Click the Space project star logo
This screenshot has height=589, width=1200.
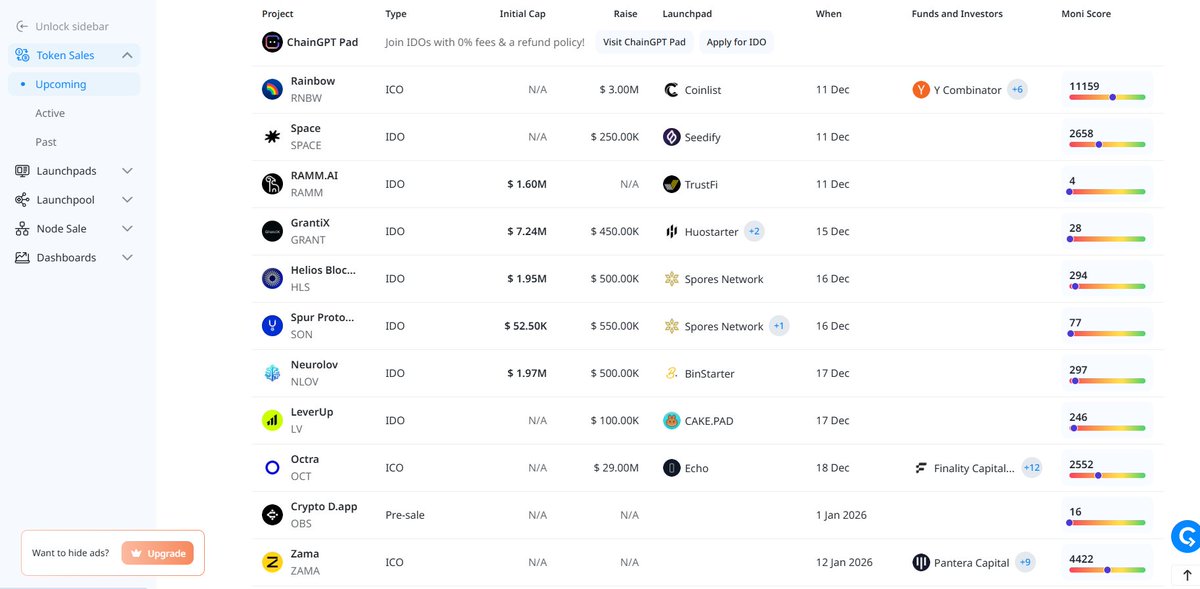272,137
